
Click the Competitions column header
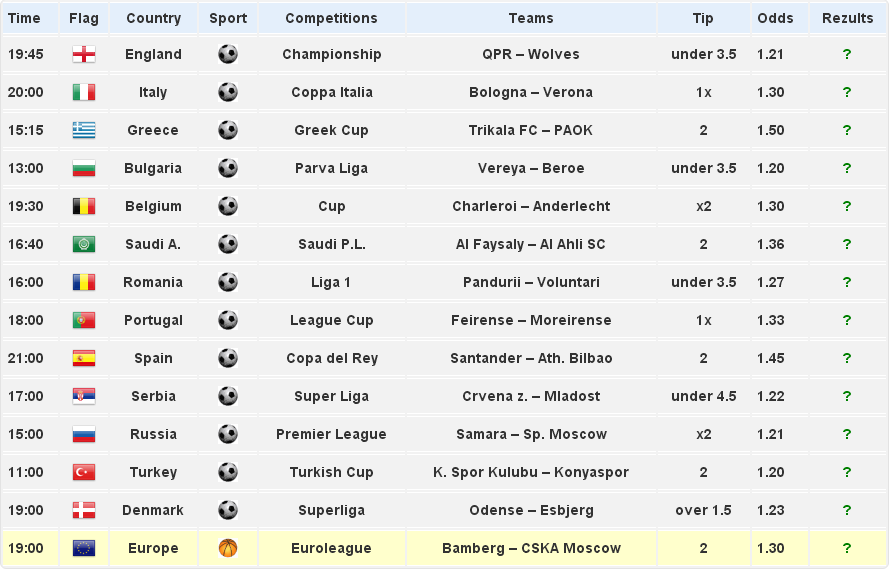pyautogui.click(x=331, y=18)
